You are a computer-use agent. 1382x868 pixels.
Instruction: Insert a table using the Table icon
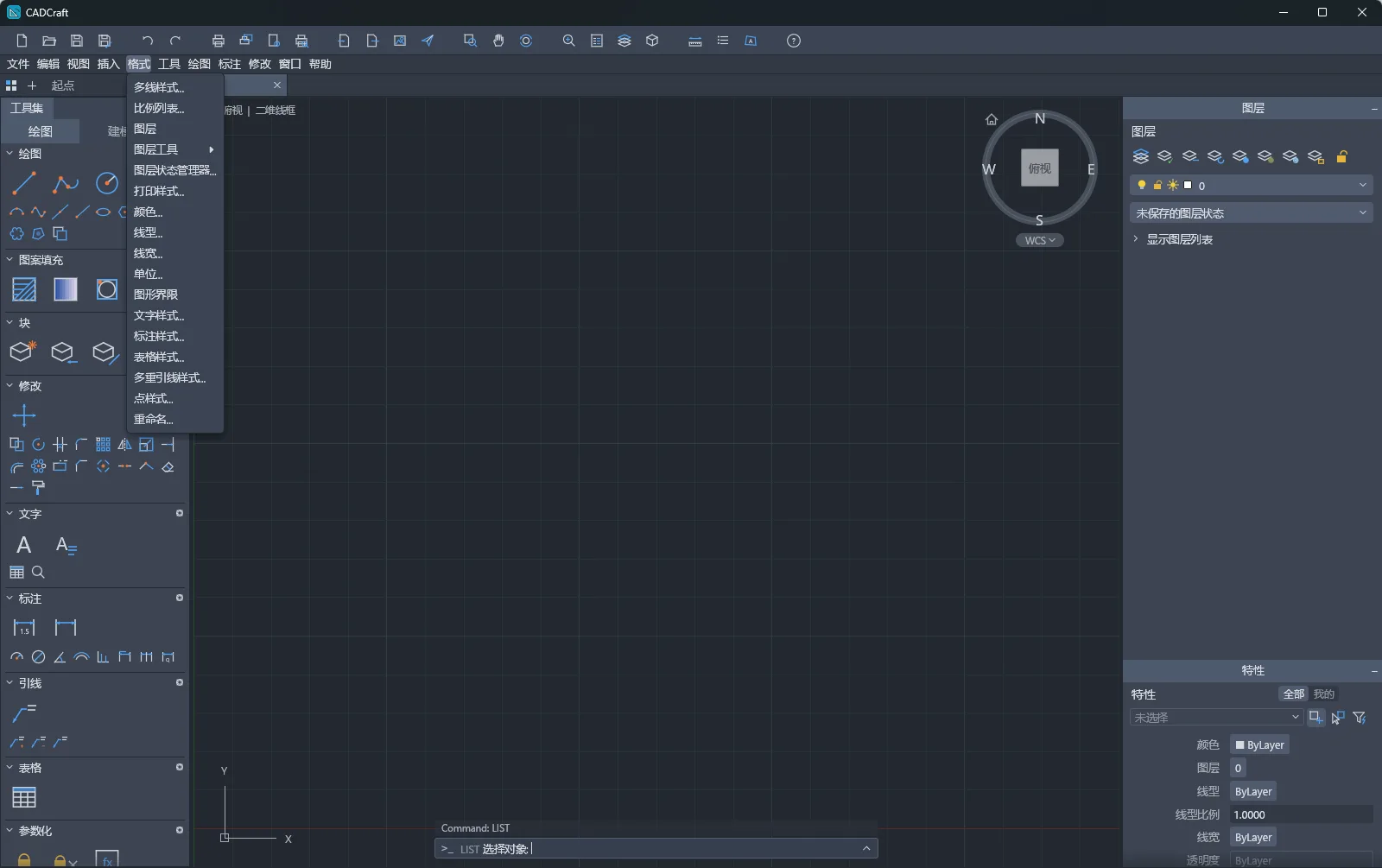tap(24, 798)
